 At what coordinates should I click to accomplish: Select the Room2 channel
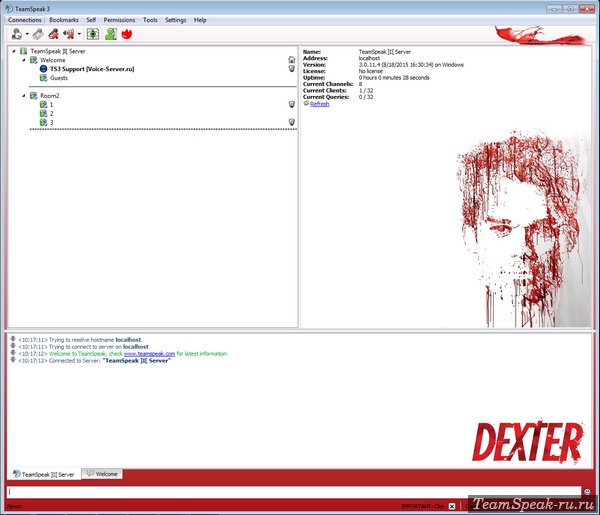pos(50,96)
